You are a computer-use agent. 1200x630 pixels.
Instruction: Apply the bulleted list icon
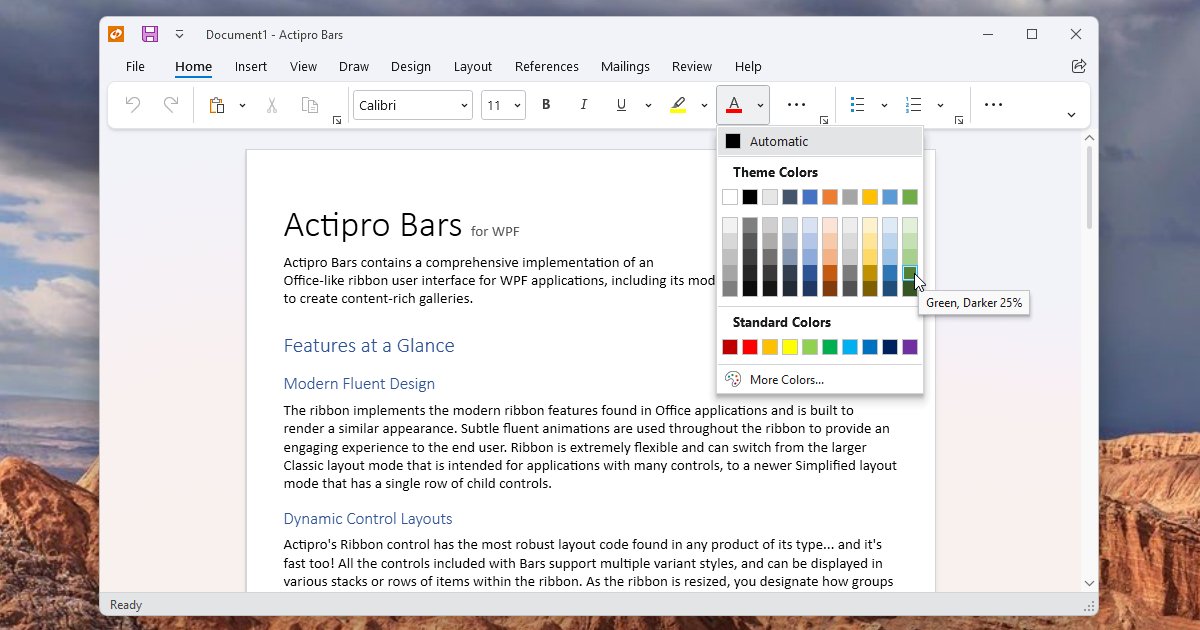click(x=857, y=105)
